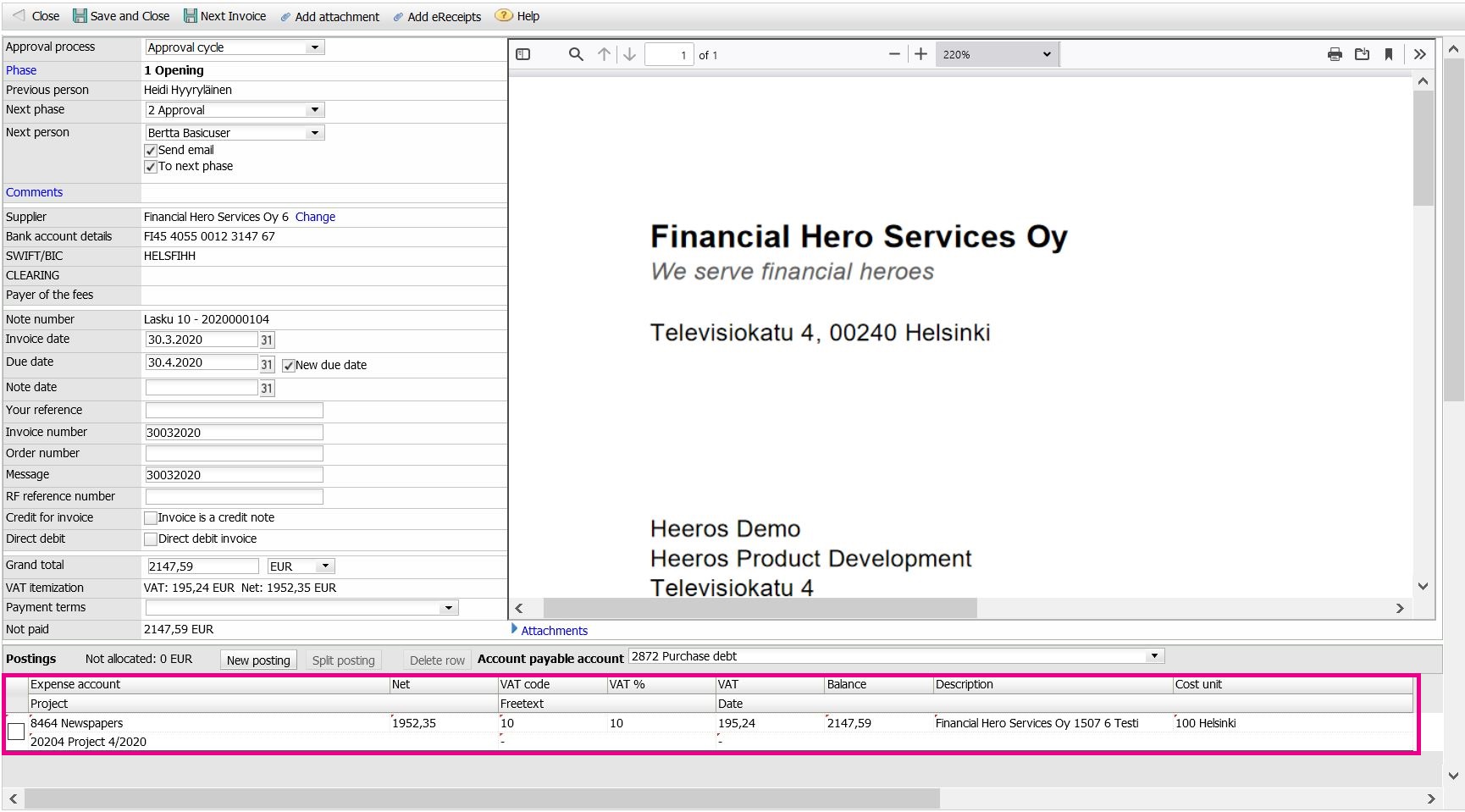Viewport: 1465px width, 812px height.
Task: Toggle the New due date checkbox
Action: 288,366
